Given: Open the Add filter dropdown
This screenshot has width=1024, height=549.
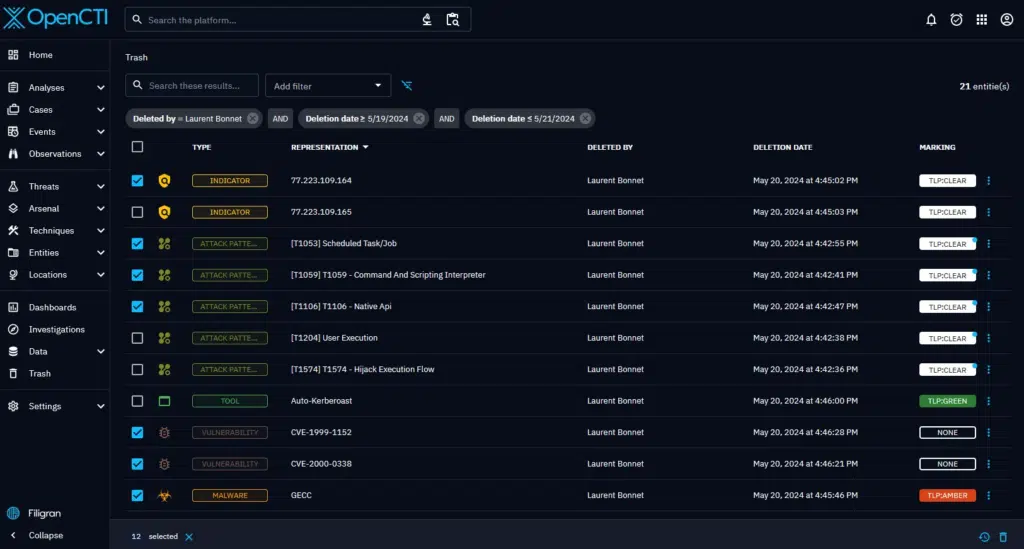Looking at the screenshot, I should [x=328, y=86].
